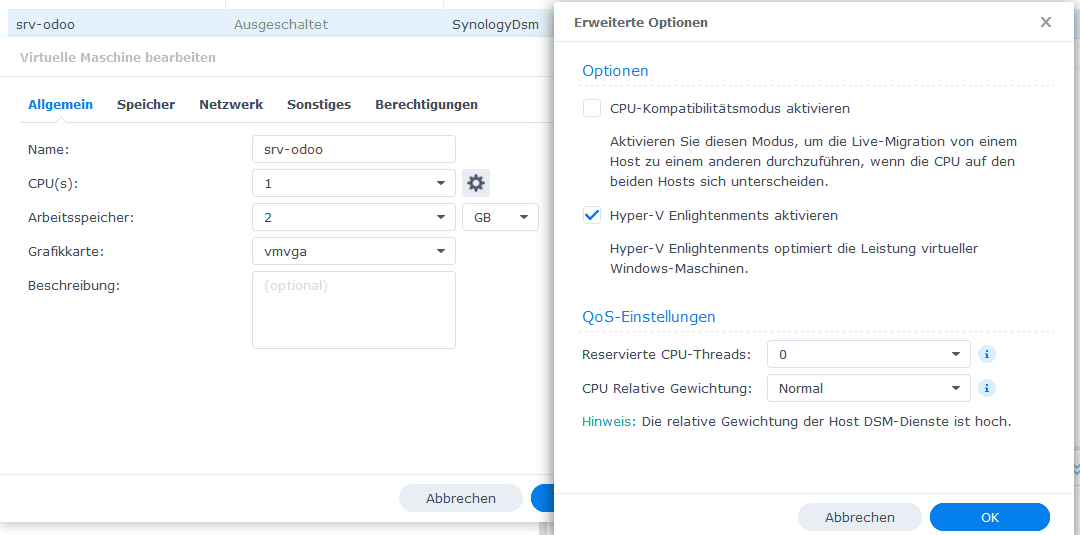Screen dimensions: 1080x535
Task: Click the Beschreibung optional text area
Action: (x=354, y=310)
